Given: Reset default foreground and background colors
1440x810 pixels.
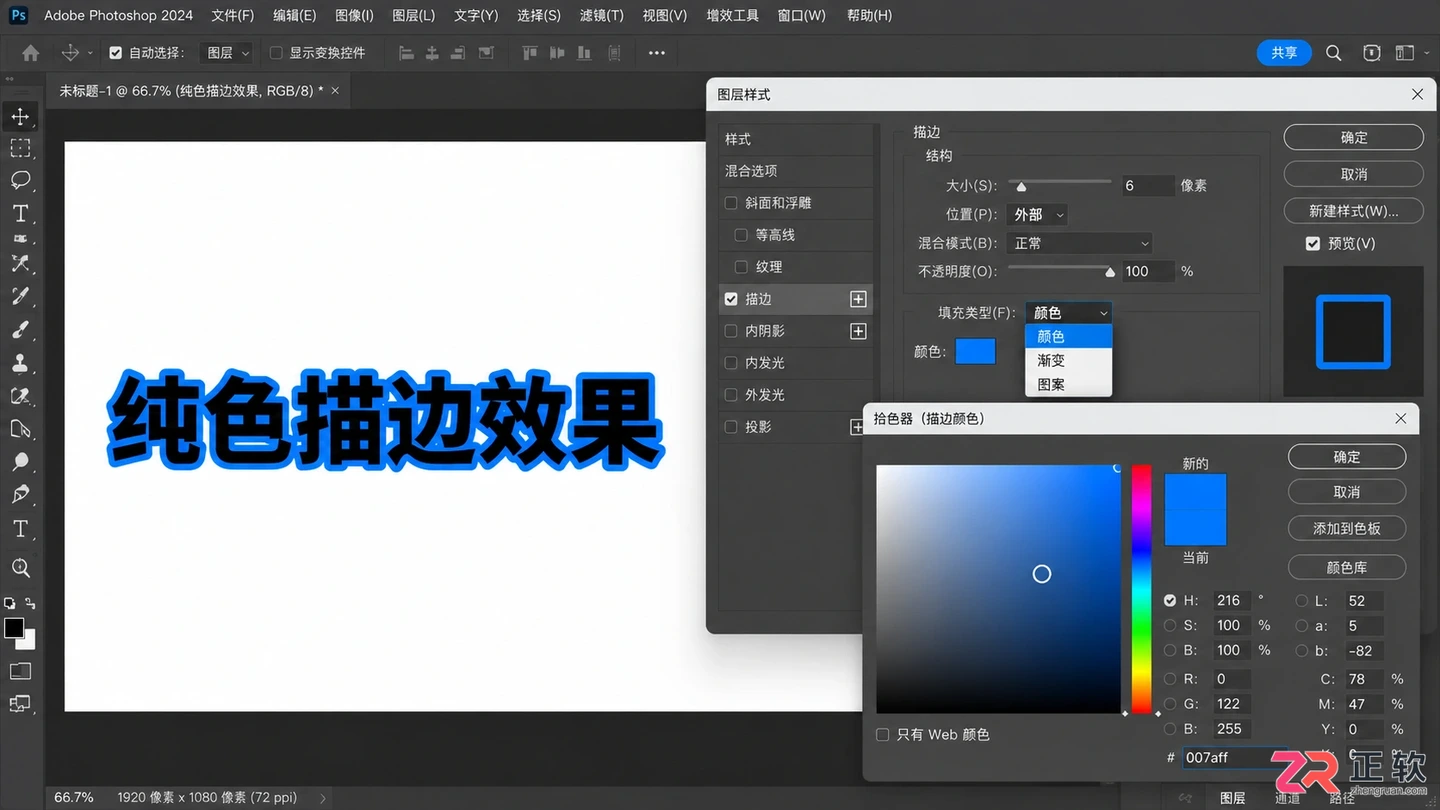Looking at the screenshot, I should tap(9, 603).
